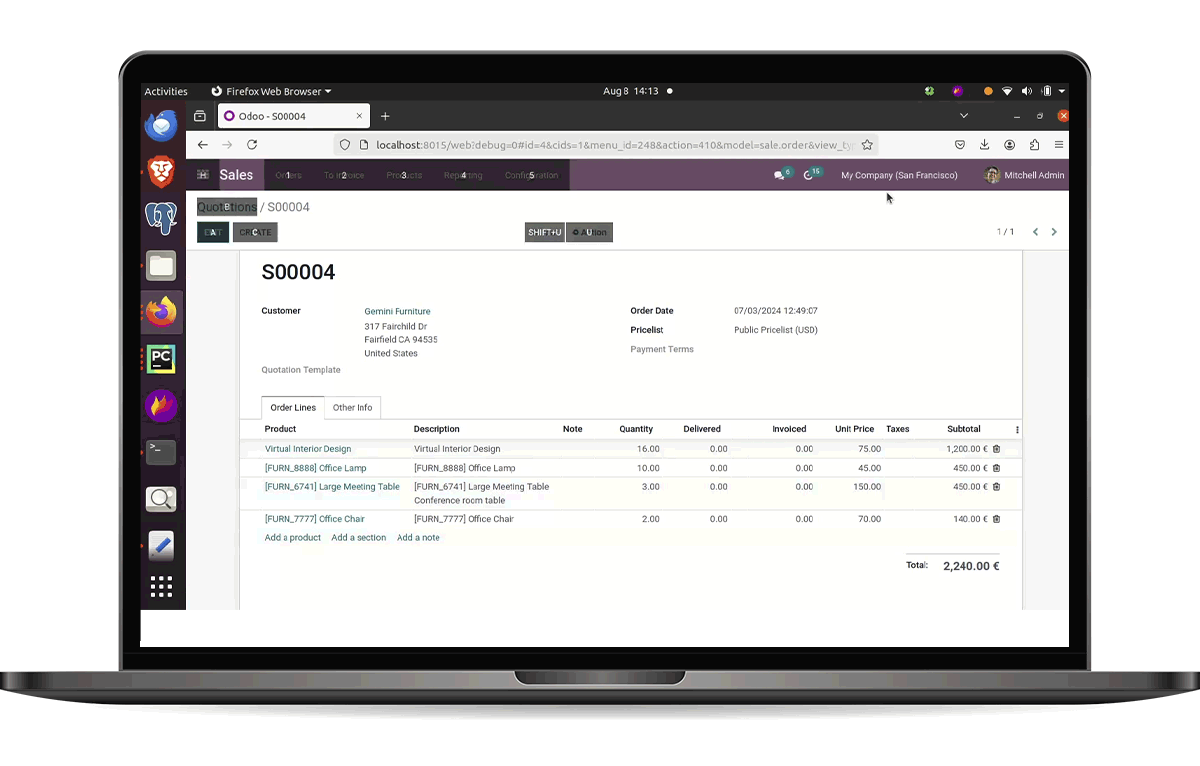
Task: Click the browser back arrow
Action: [x=203, y=145]
